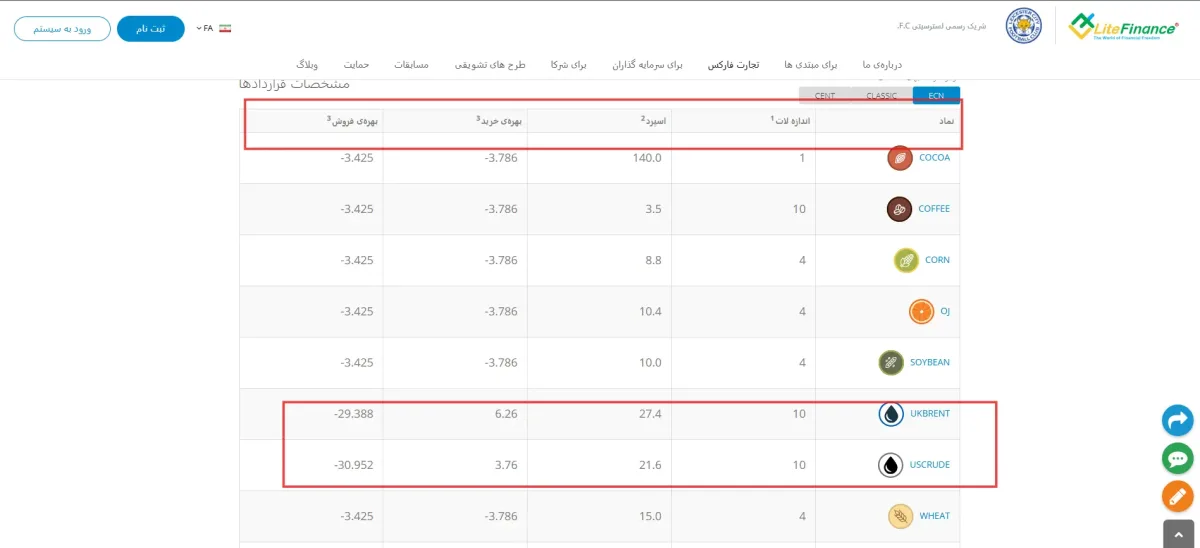Click the blue share arrow floating button
Viewport: 1200px width, 548px height.
pos(1178,420)
